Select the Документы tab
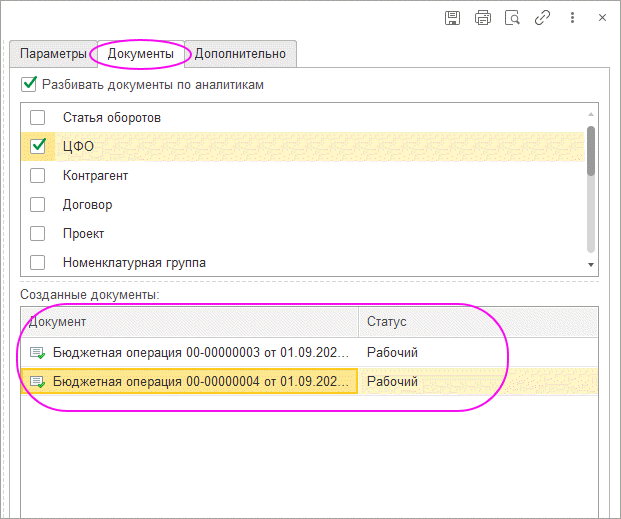The image size is (621, 519). coord(141,54)
